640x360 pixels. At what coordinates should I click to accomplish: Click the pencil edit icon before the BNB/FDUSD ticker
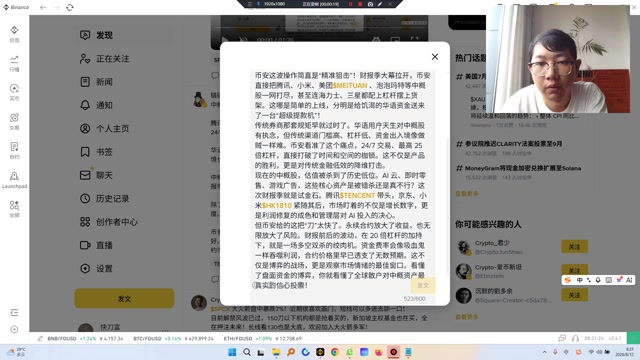40,338
